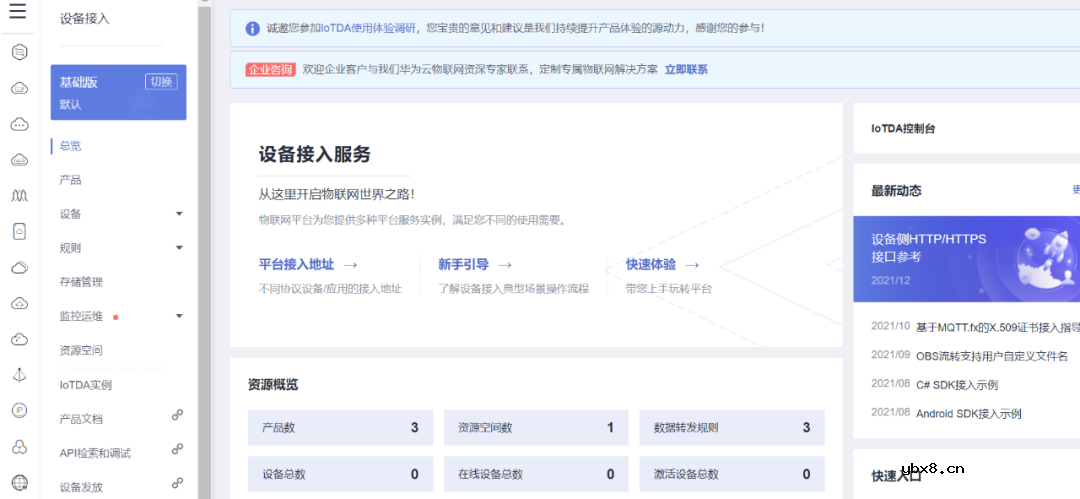
Task: Click the sailboat-shaped icon in the service sidebar
Action: click(x=20, y=375)
